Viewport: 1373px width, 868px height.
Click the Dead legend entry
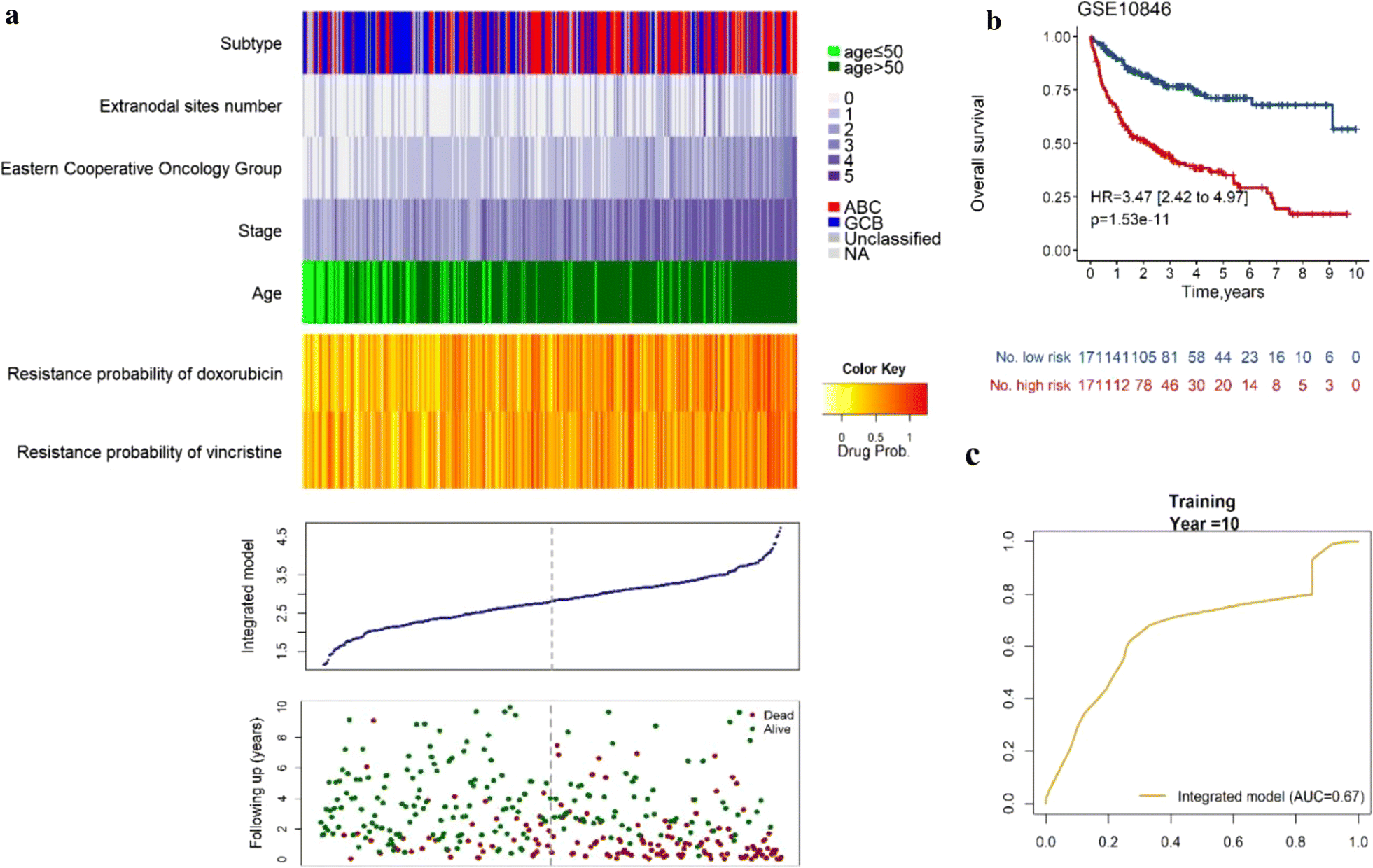772,715
